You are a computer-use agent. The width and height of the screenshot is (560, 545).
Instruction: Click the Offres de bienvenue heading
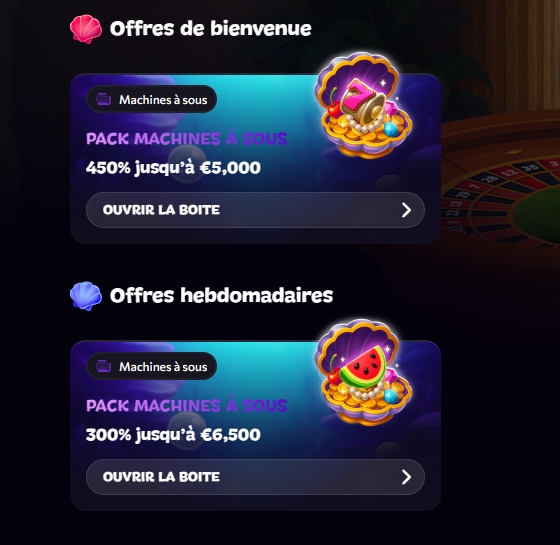(x=210, y=29)
